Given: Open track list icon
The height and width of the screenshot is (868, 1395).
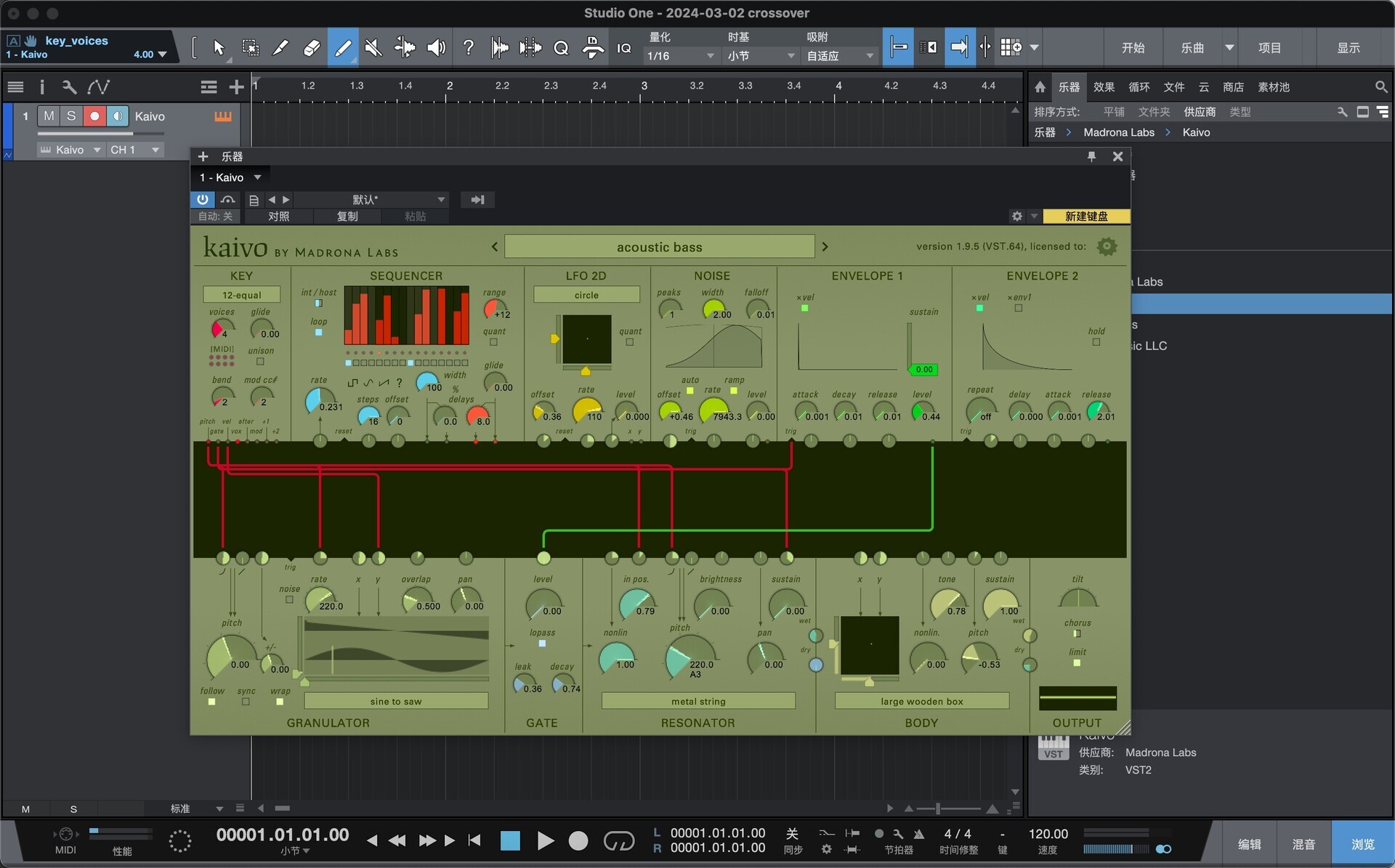Looking at the screenshot, I should coord(15,87).
